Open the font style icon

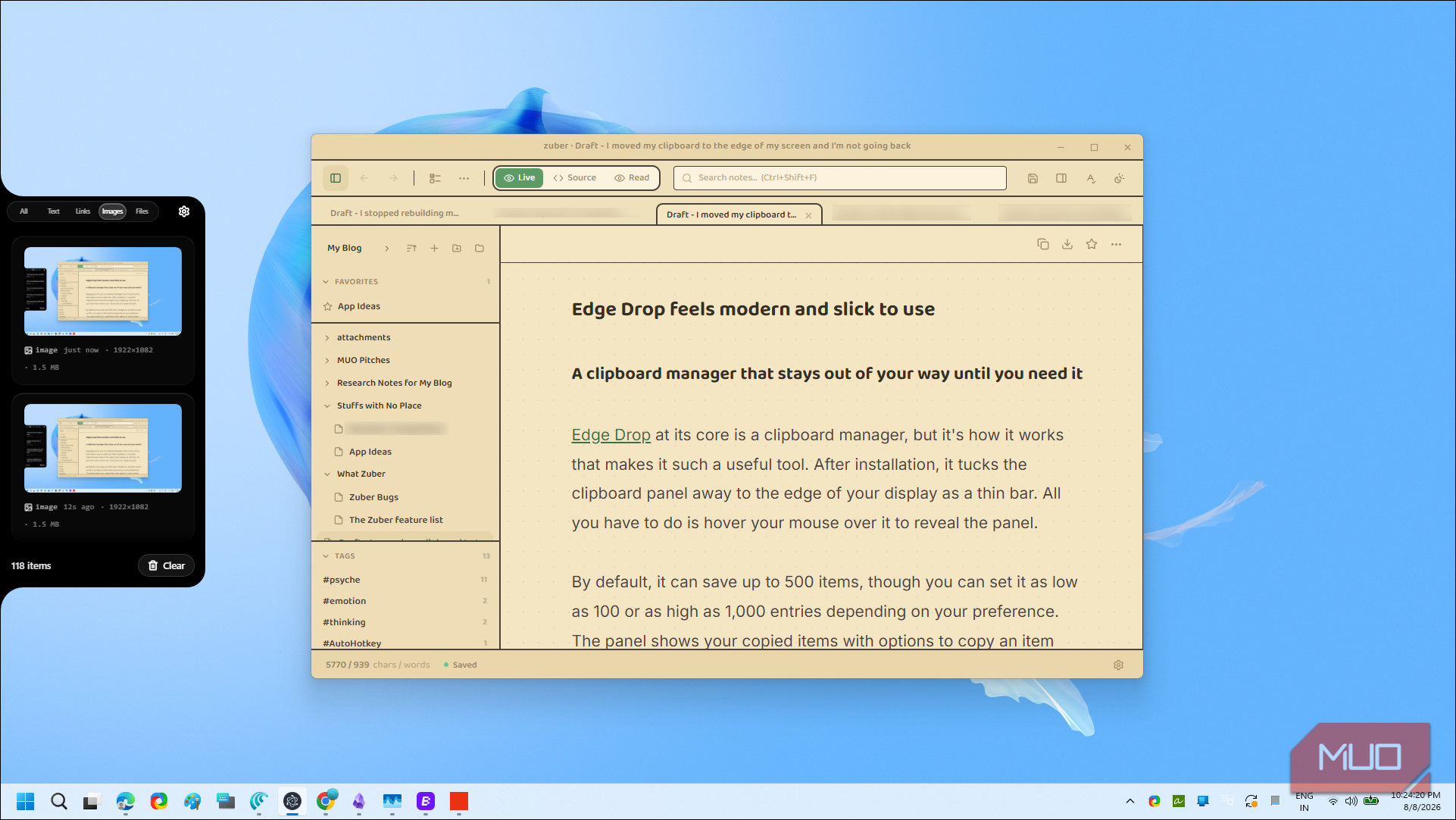pyautogui.click(x=1091, y=178)
